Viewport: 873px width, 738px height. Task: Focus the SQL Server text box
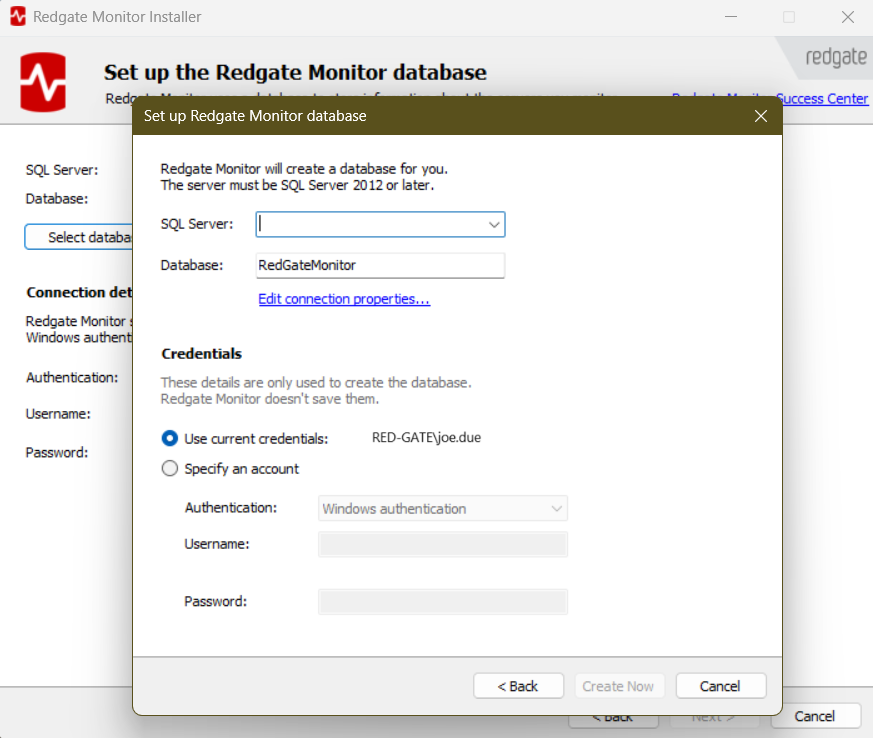(x=370, y=225)
